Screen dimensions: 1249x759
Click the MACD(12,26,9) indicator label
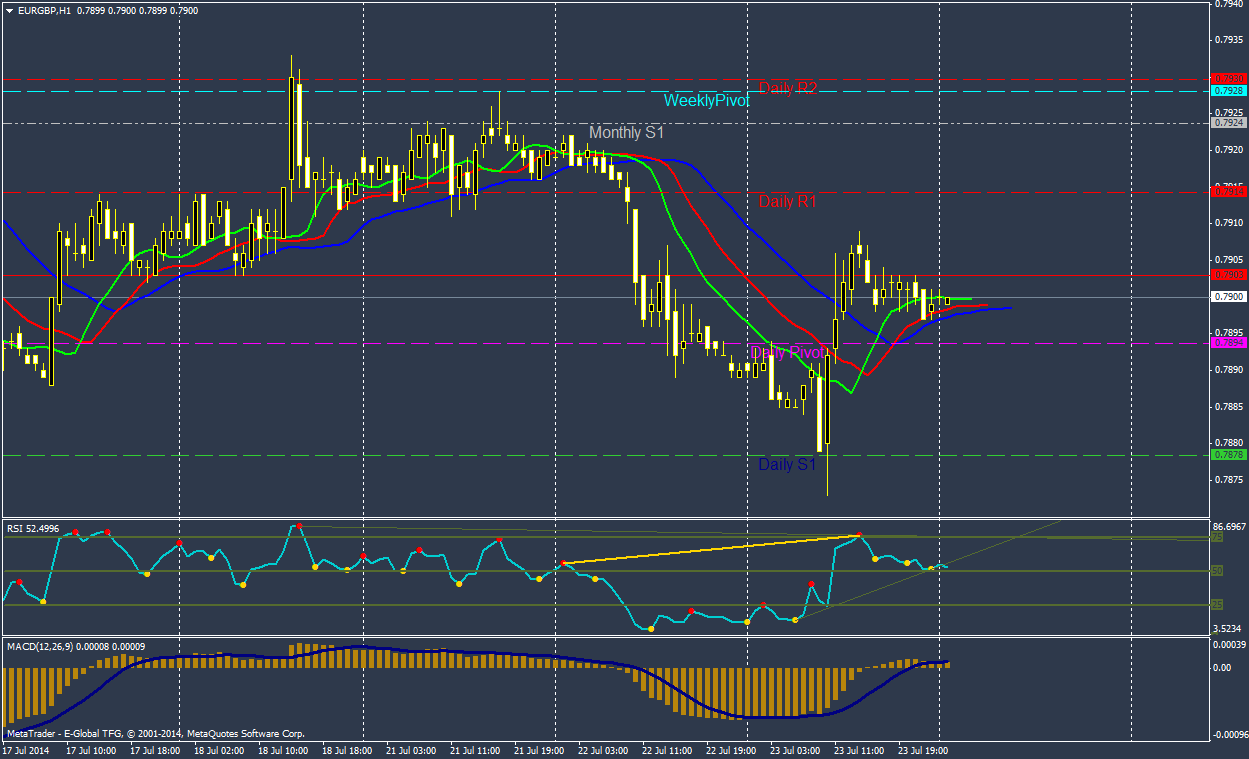point(76,646)
